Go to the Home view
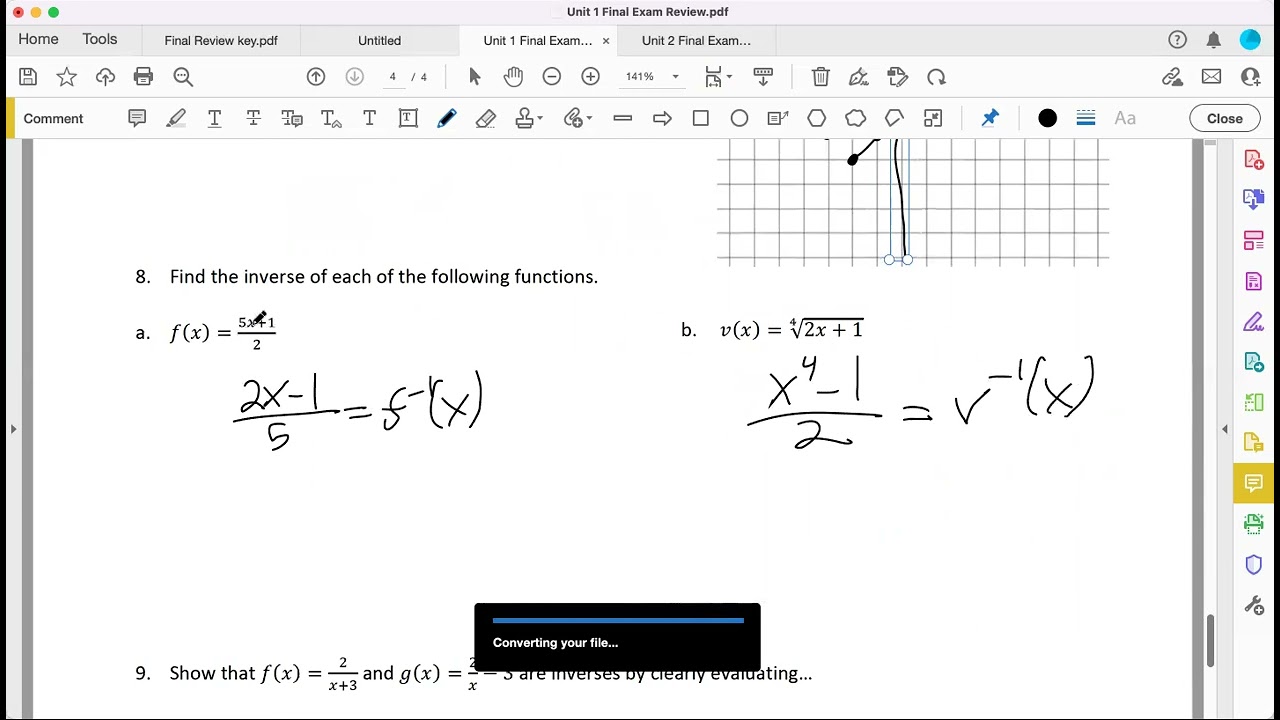The width and height of the screenshot is (1280, 720). coord(38,39)
